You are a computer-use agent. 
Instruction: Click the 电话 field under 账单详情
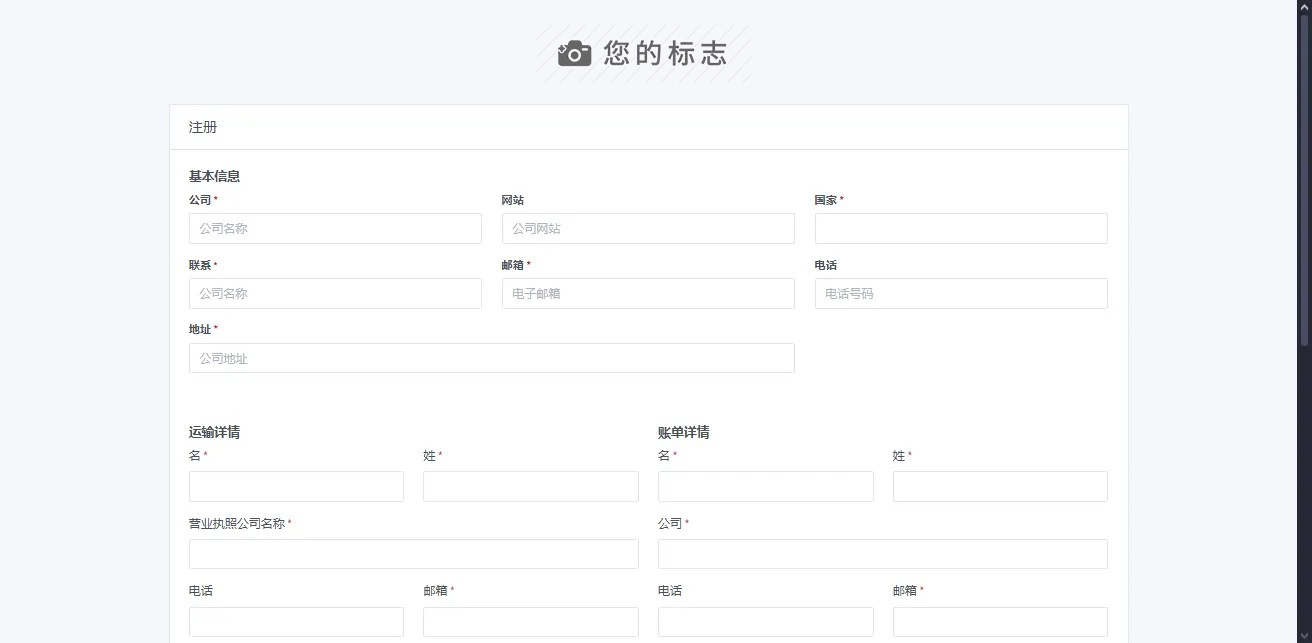[765, 621]
